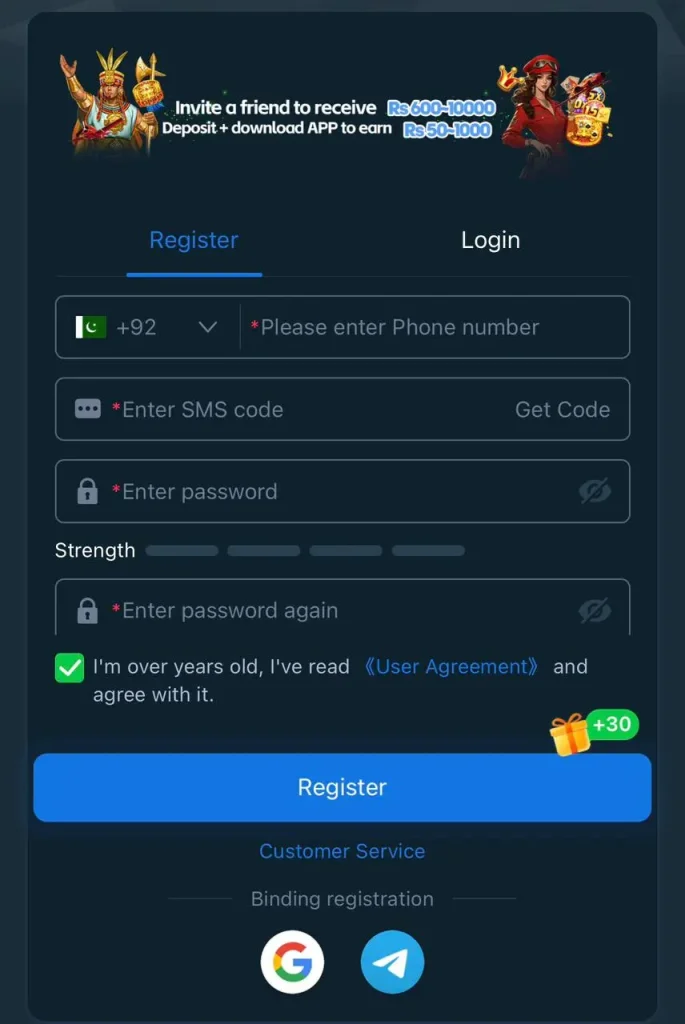
Task: Click the SMS code bubble icon
Action: [x=88, y=409]
